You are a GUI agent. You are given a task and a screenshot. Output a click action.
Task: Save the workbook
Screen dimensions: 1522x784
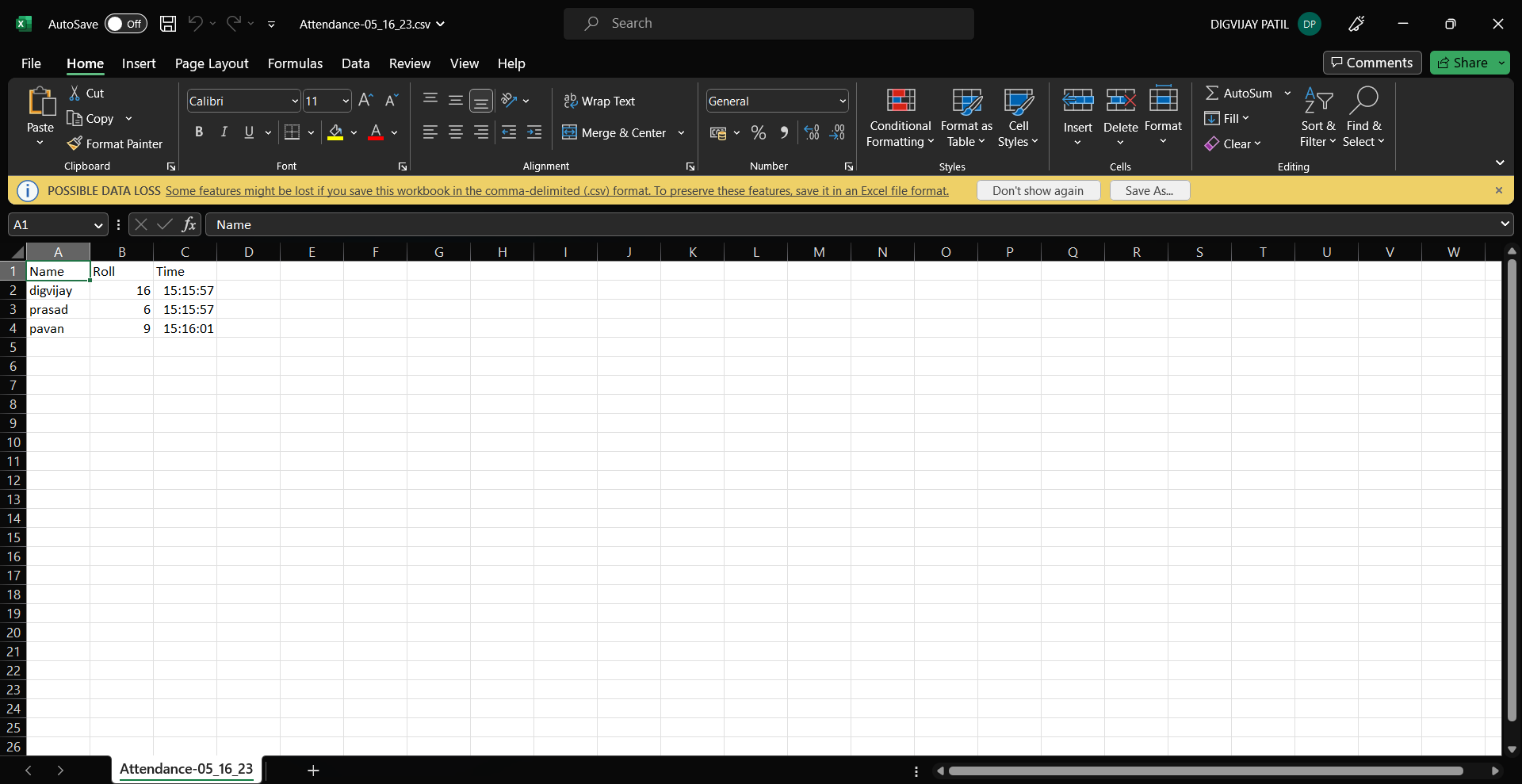pyautogui.click(x=167, y=24)
